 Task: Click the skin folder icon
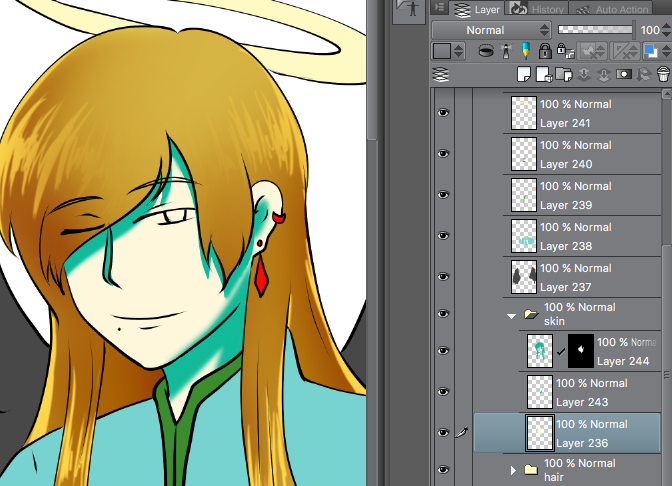click(531, 314)
